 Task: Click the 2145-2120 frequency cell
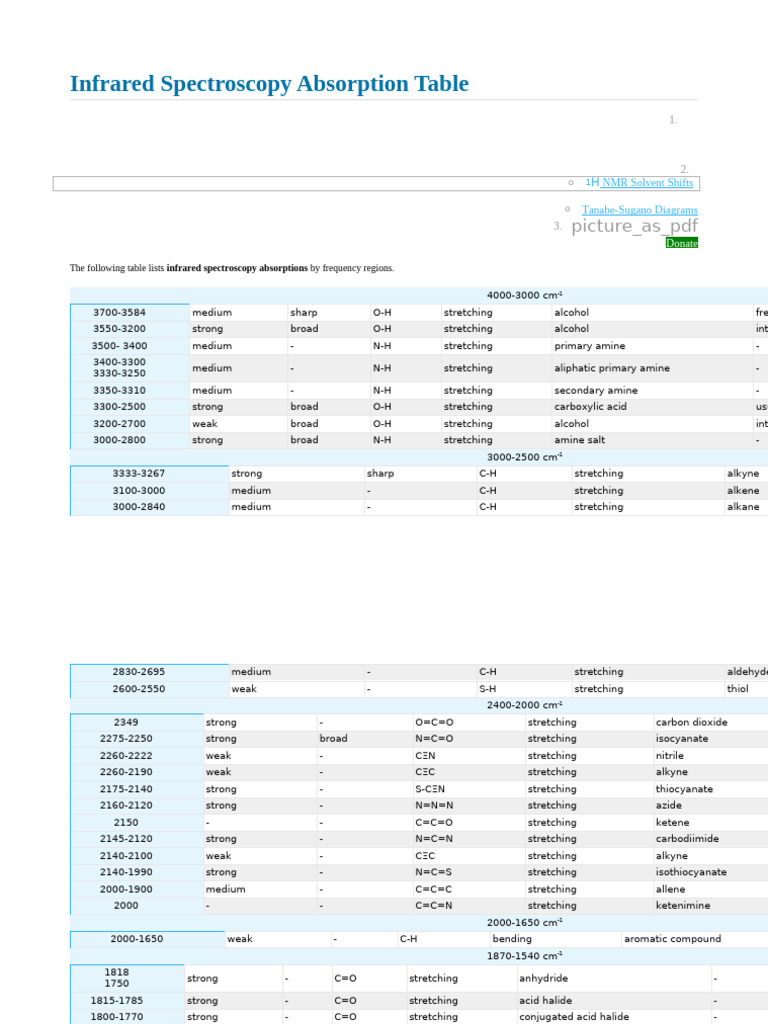point(136,839)
